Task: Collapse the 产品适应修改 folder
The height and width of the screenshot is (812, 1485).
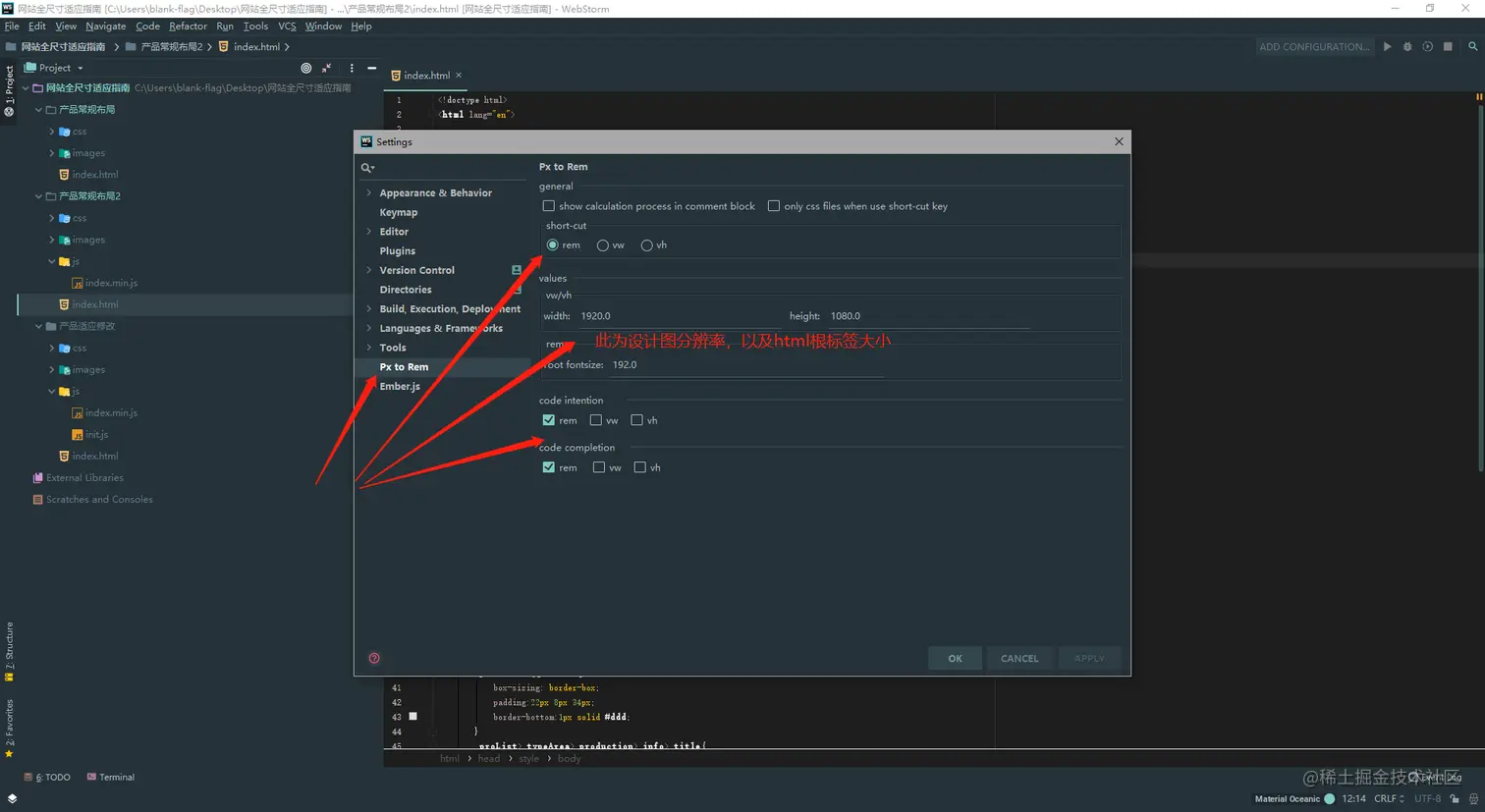Action: point(38,326)
